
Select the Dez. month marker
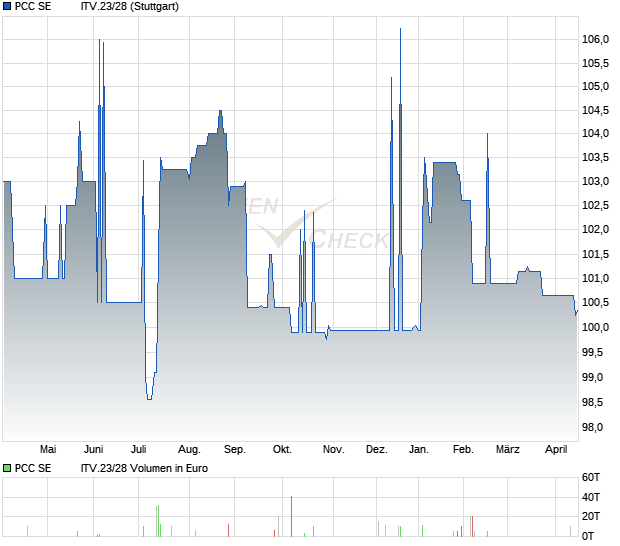(376, 449)
